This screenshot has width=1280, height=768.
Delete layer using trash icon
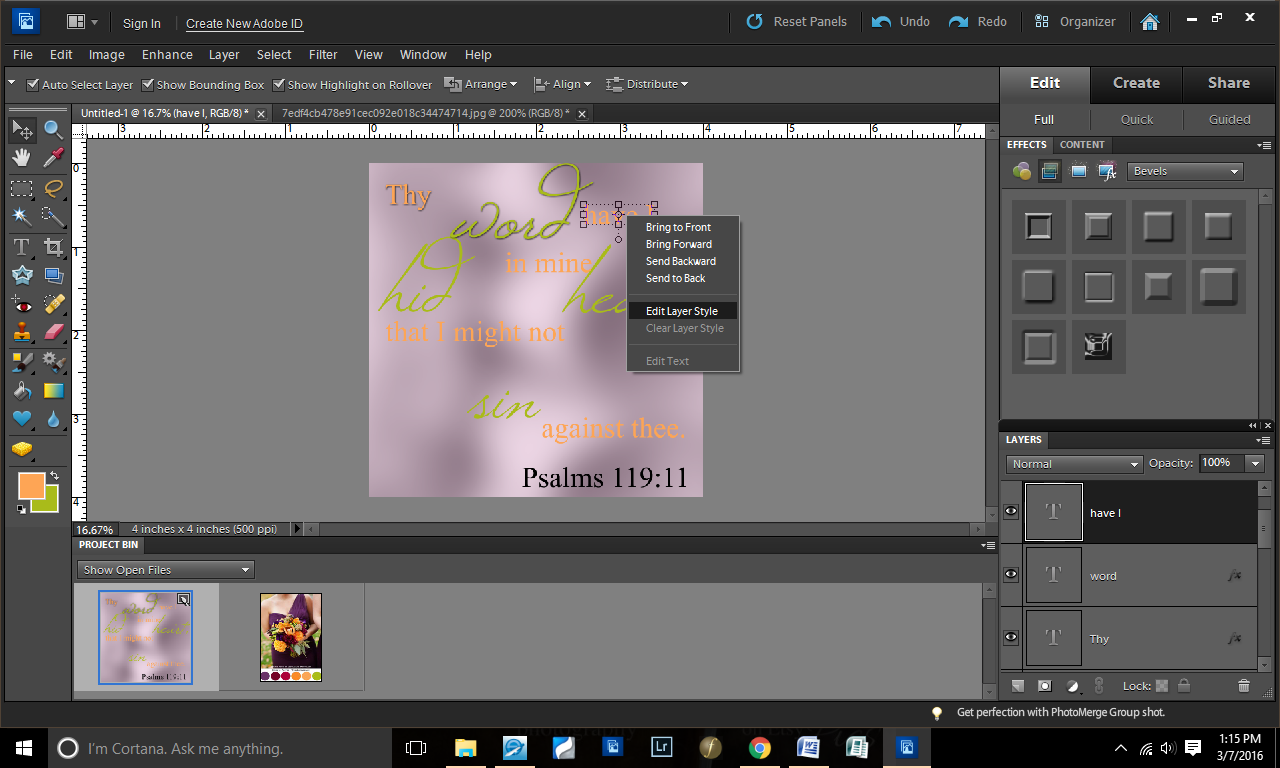click(x=1244, y=686)
